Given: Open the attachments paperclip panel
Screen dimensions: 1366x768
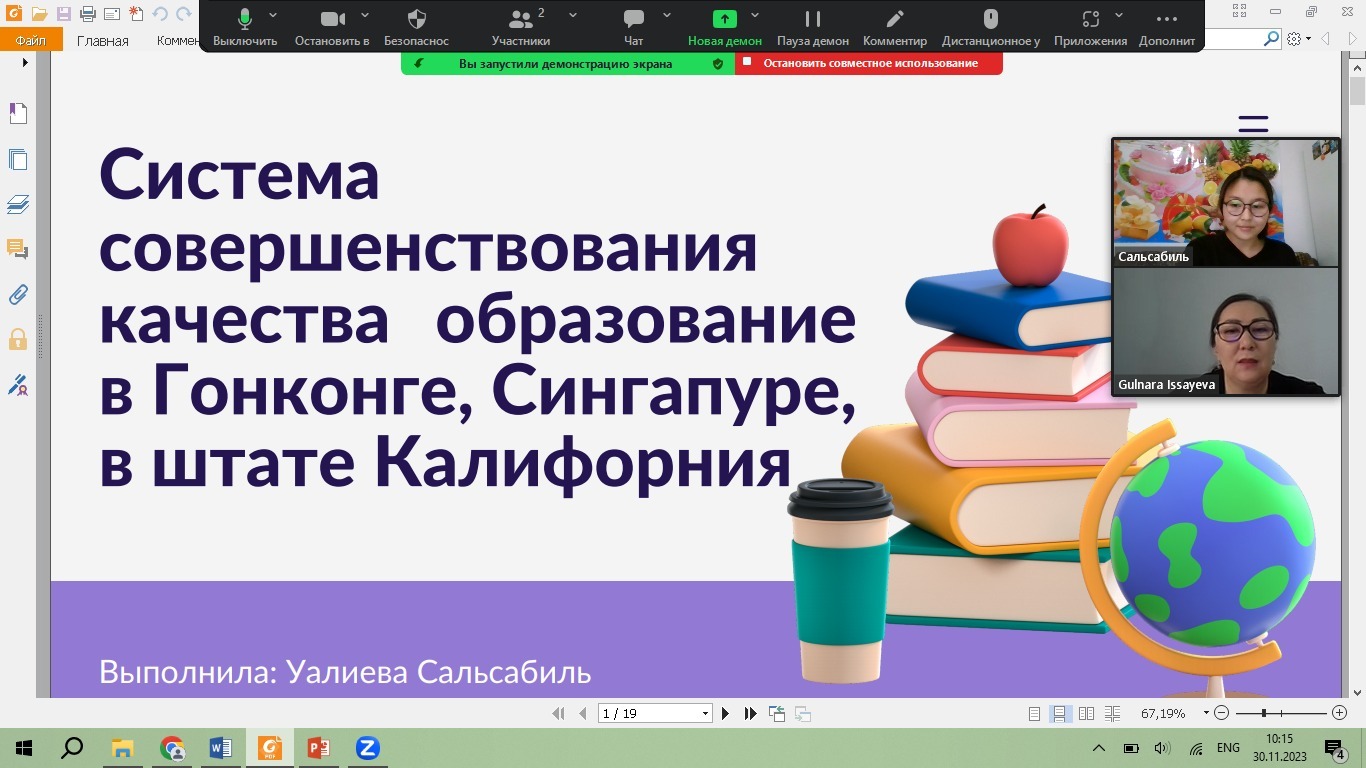Looking at the screenshot, I should pyautogui.click(x=17, y=294).
